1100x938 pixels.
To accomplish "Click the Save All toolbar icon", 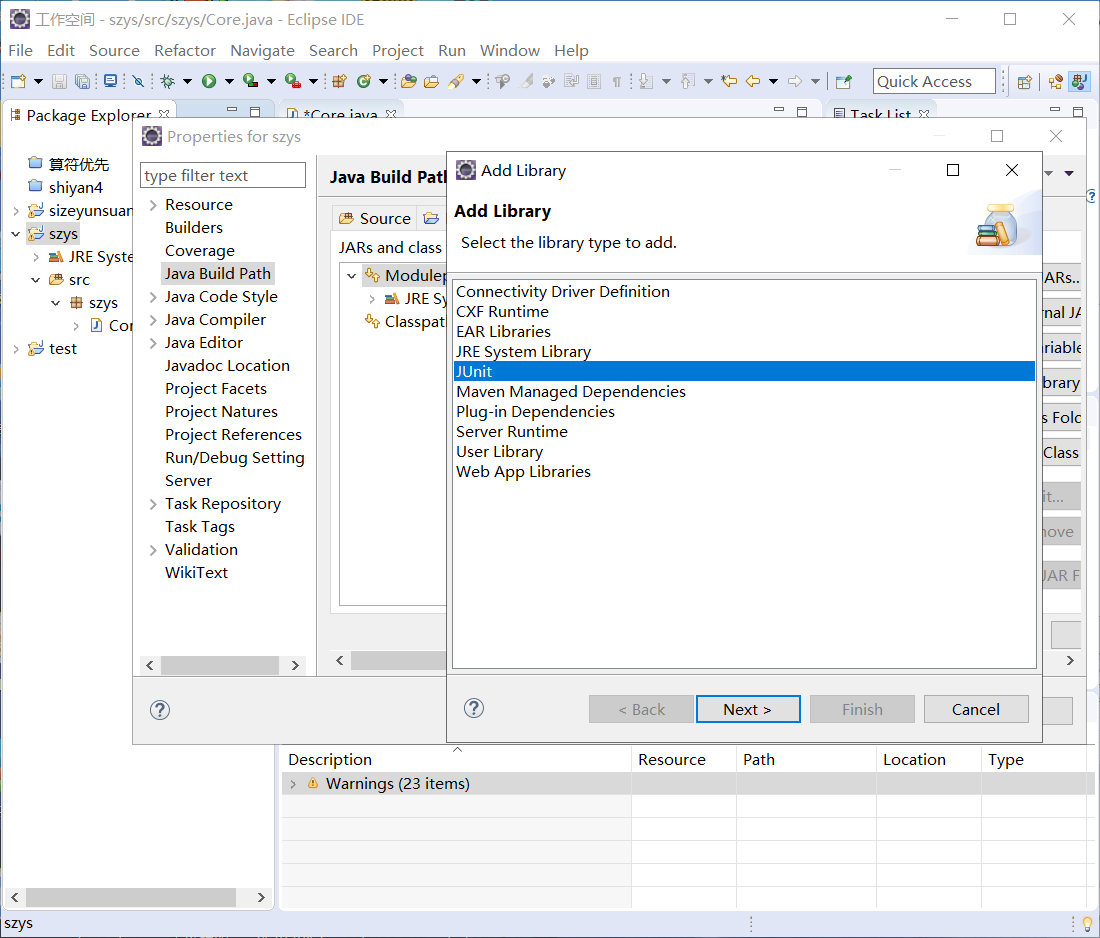I will coord(82,81).
